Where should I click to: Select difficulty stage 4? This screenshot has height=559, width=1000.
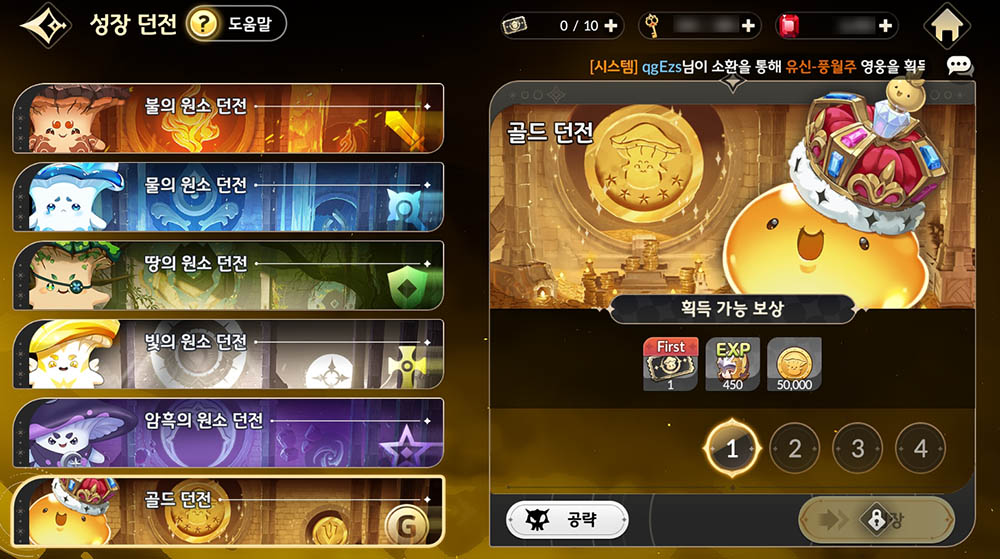click(920, 448)
